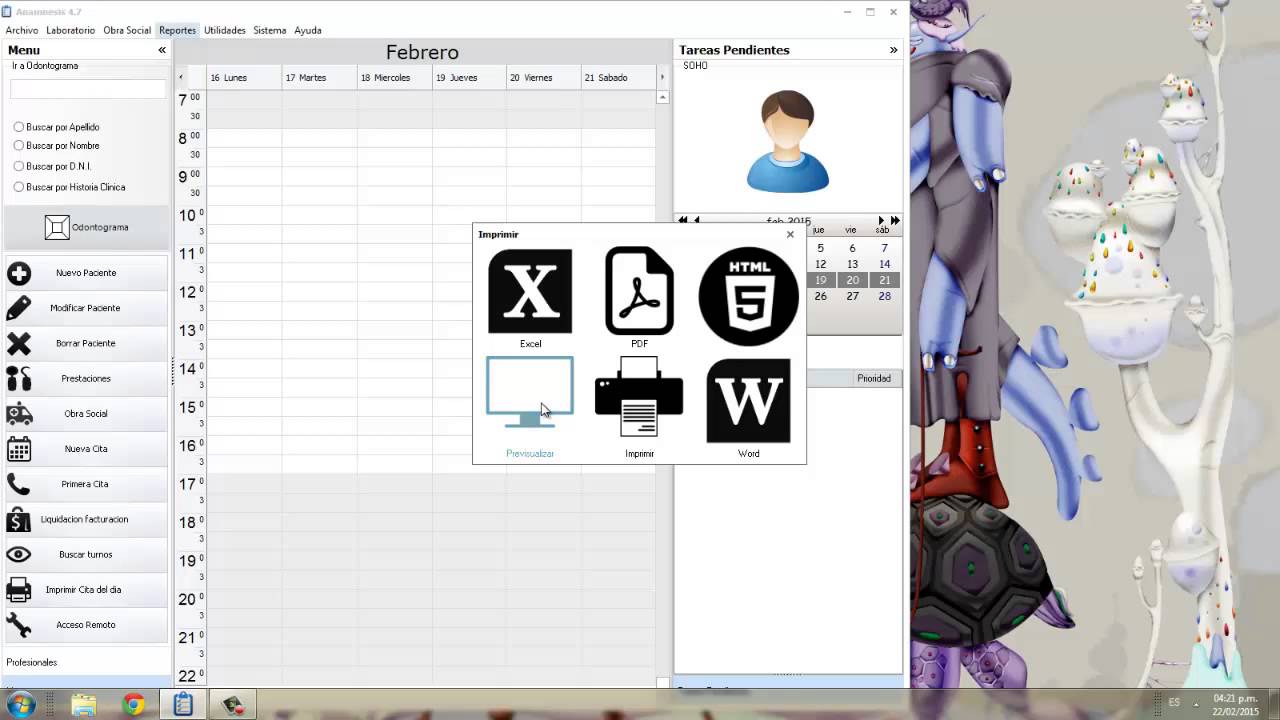1280x720 pixels.
Task: Select the 18 Miercoles column header
Action: click(395, 77)
